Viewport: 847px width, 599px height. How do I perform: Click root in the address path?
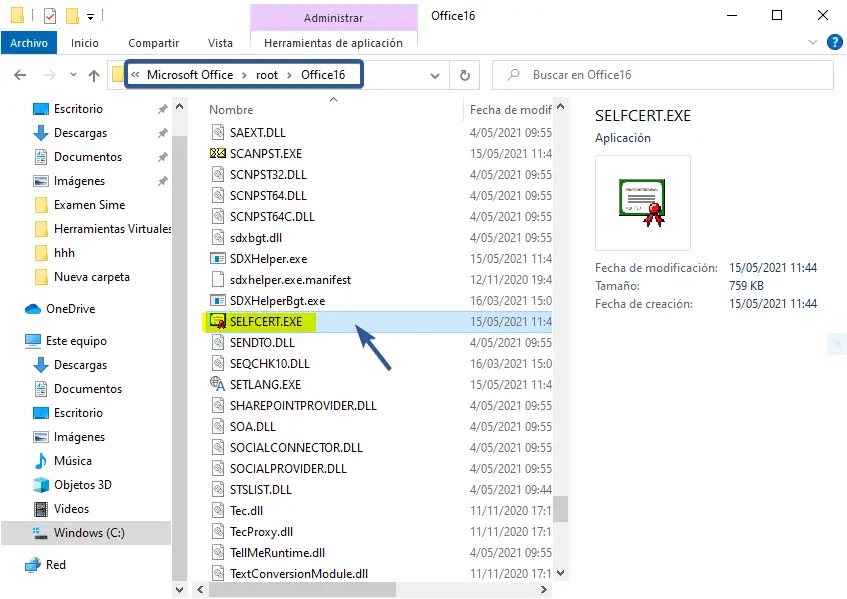tap(267, 75)
